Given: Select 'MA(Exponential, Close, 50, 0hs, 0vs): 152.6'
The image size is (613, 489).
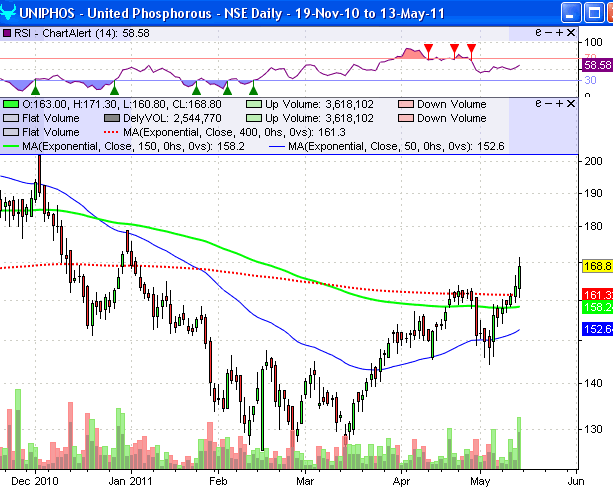Looking at the screenshot, I should pos(396,146).
